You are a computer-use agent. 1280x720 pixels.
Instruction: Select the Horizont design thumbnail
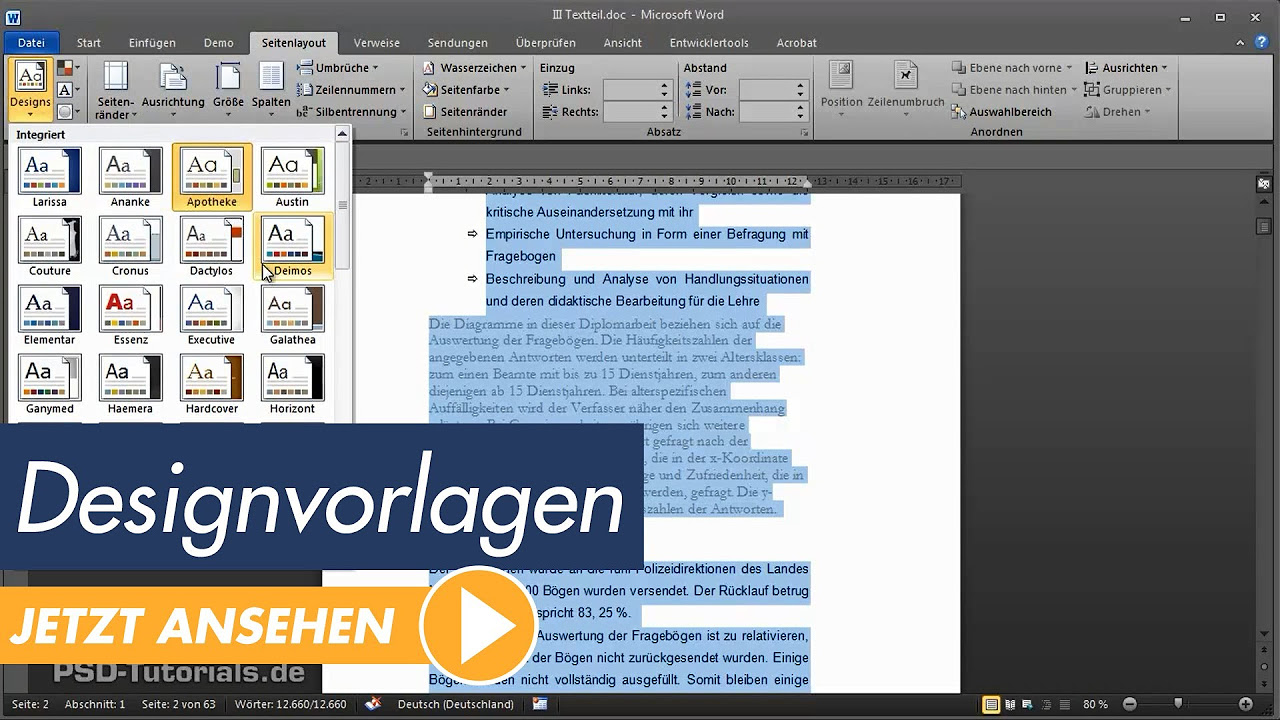292,384
